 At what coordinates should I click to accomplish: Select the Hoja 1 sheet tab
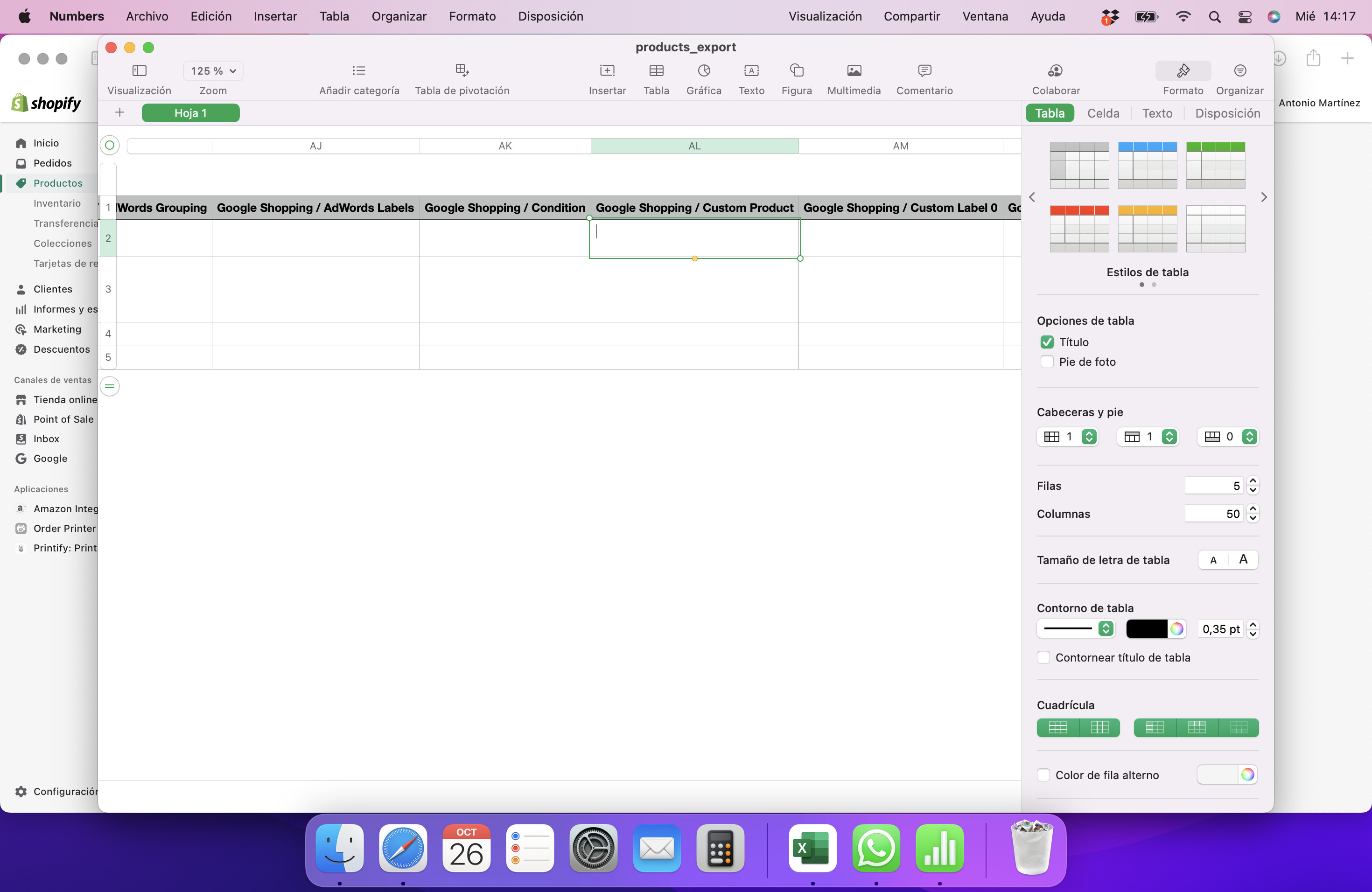[190, 113]
